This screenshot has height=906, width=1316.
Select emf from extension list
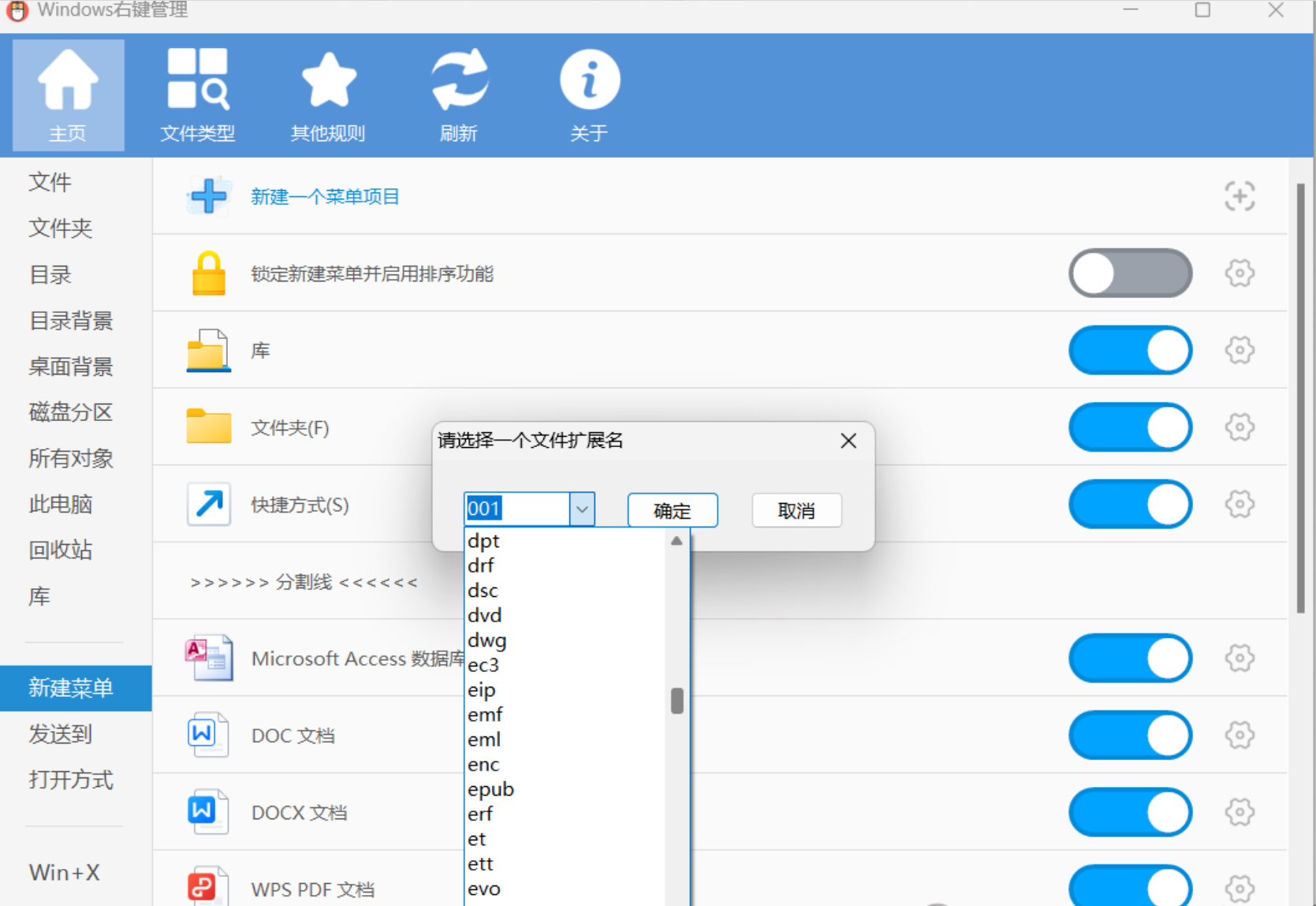click(565, 714)
